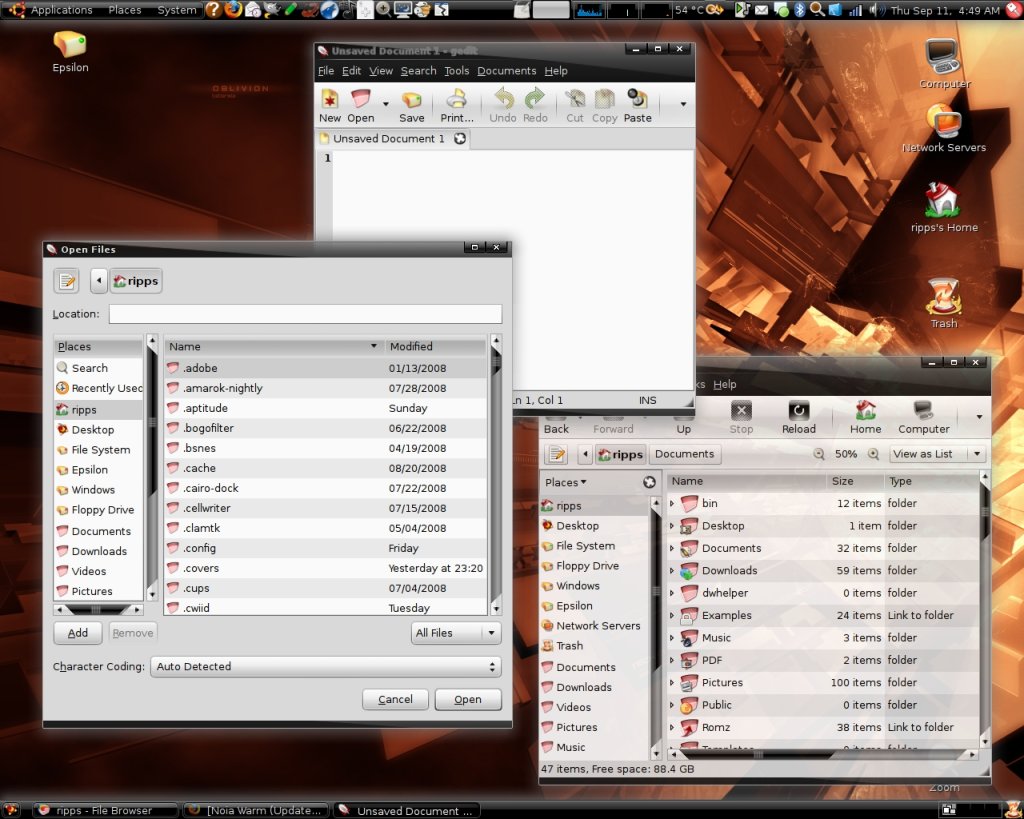Open gedit Edit menu
The height and width of the screenshot is (819, 1024).
pos(351,71)
